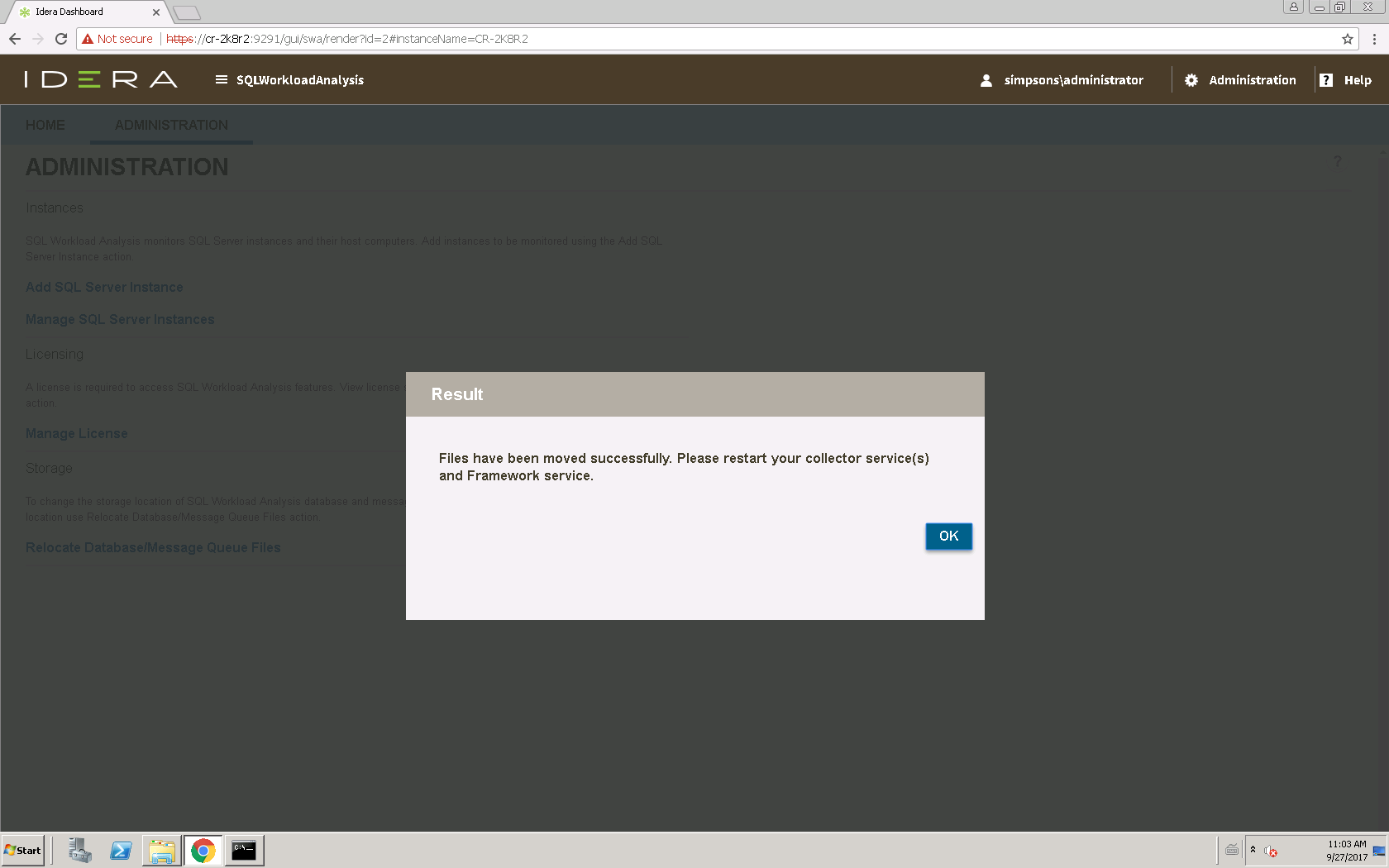The width and height of the screenshot is (1389, 868).
Task: Open the Windows Start menu
Action: coord(23,851)
